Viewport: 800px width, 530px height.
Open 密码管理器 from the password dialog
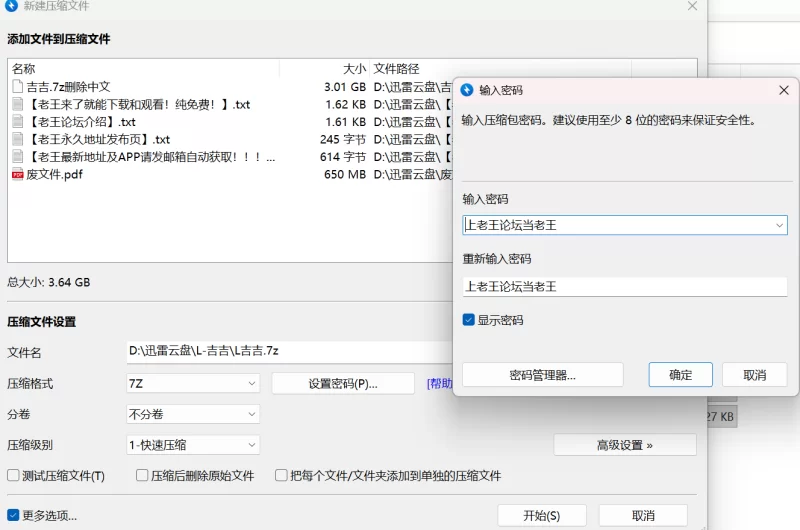[x=542, y=375]
